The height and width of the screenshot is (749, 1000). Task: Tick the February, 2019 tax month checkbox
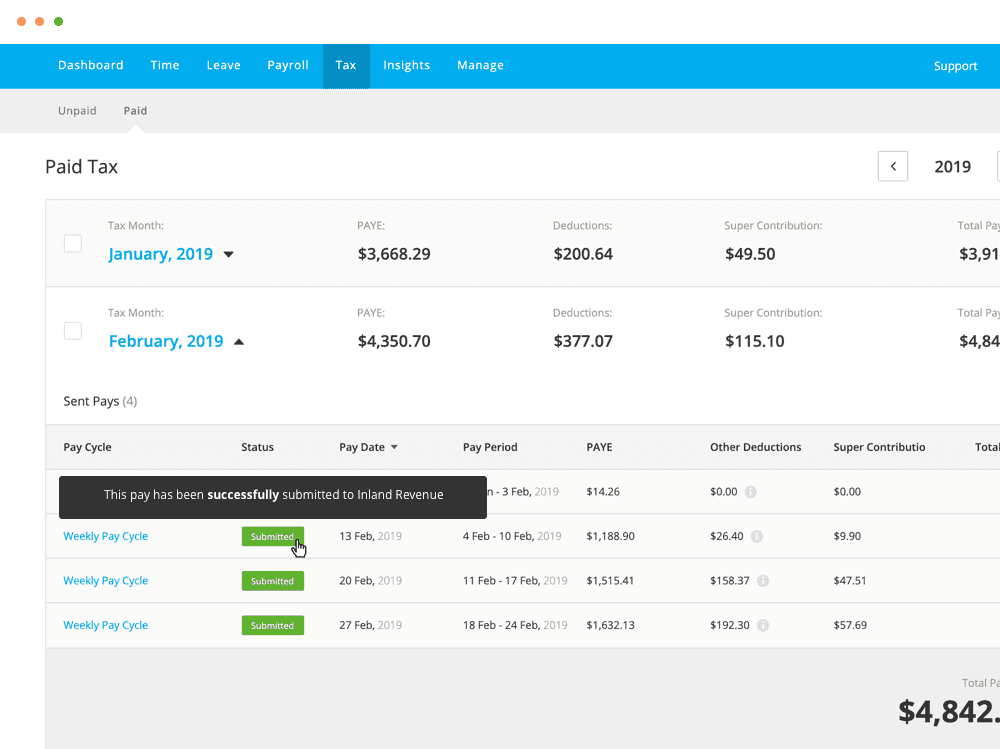pos(73,330)
